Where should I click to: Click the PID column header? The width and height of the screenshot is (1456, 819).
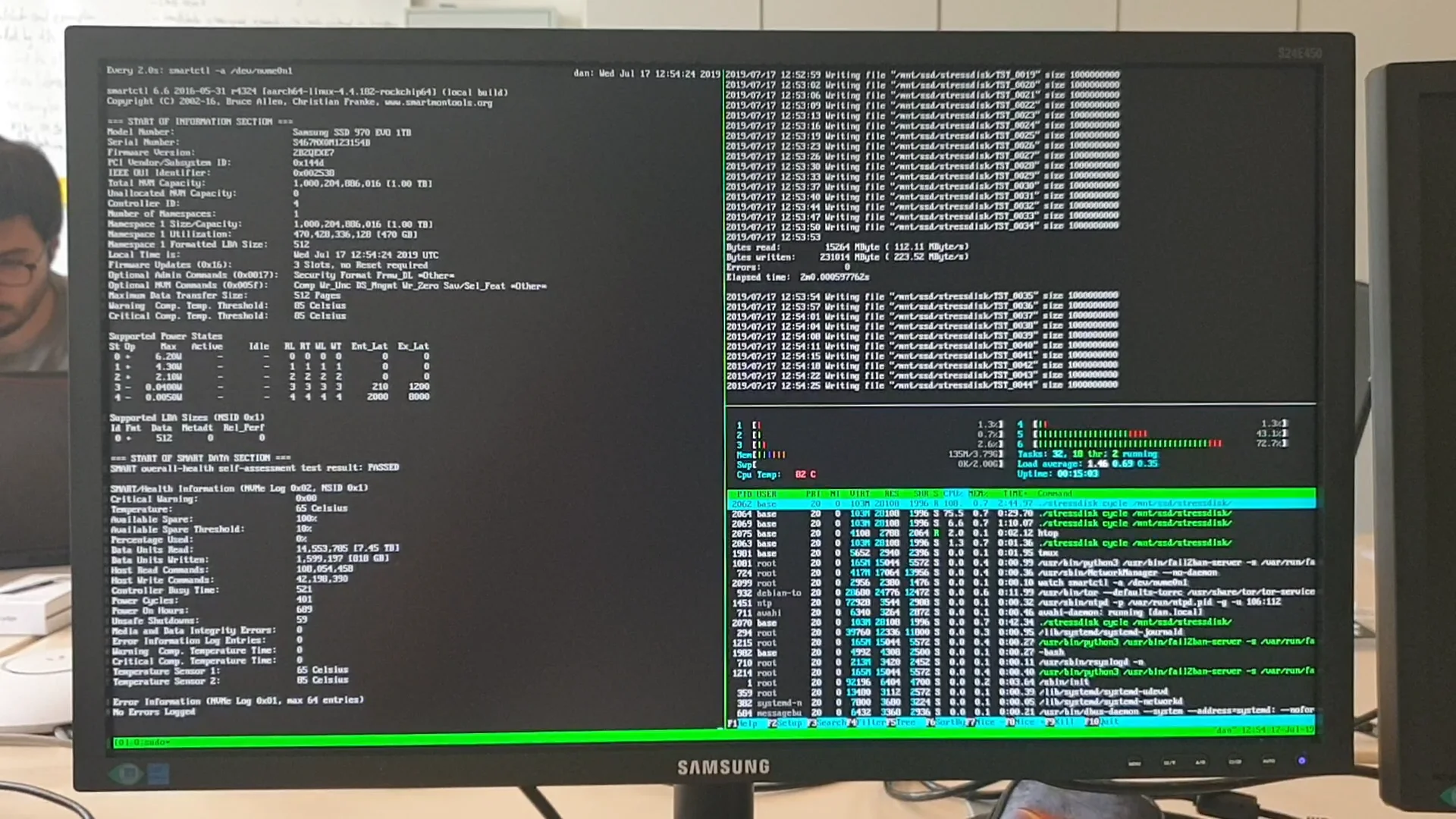(744, 494)
